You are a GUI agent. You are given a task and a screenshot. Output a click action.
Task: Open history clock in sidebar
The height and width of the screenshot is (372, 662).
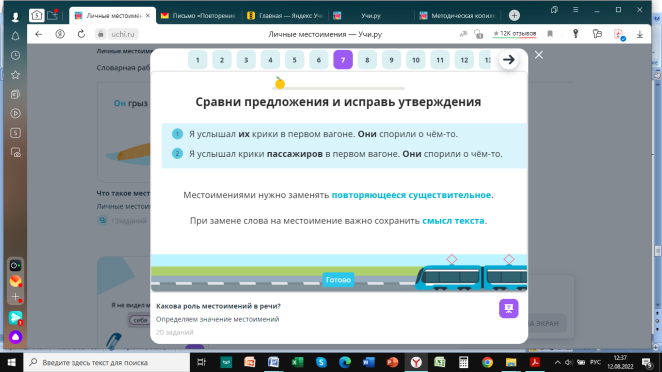click(16, 55)
